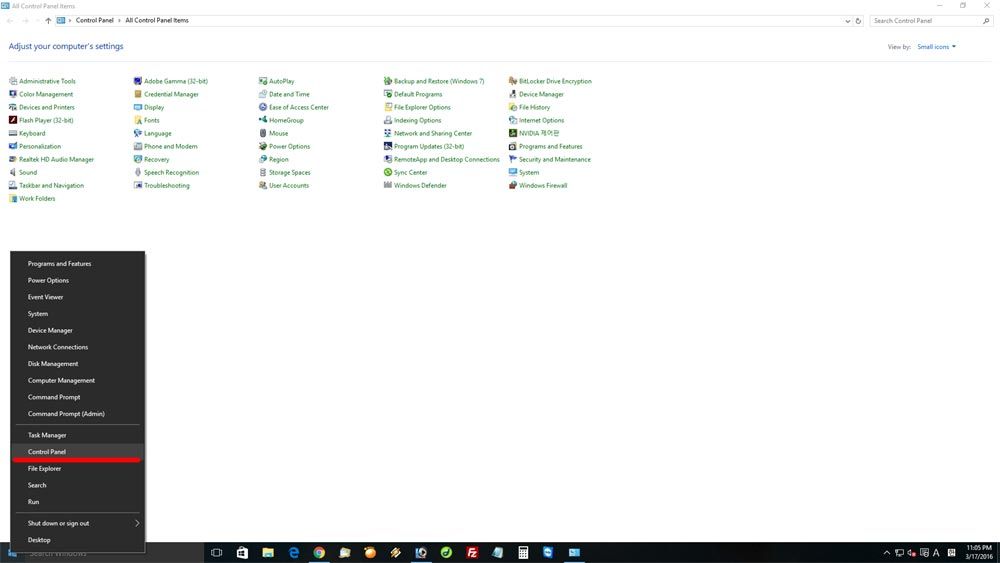Open the Security and Maintenance link
The height and width of the screenshot is (563, 1000).
click(555, 159)
